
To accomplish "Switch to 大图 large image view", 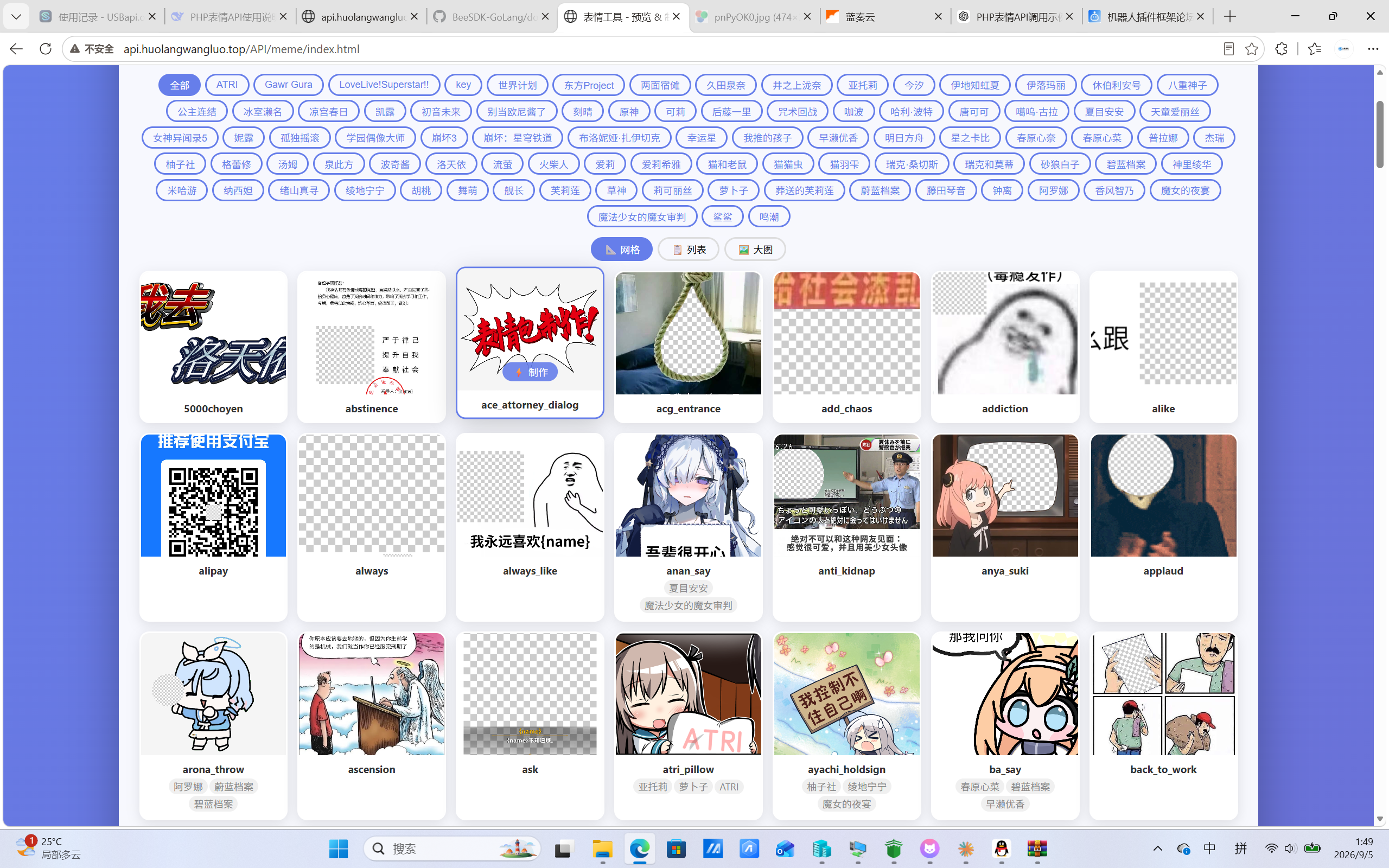I will [755, 249].
